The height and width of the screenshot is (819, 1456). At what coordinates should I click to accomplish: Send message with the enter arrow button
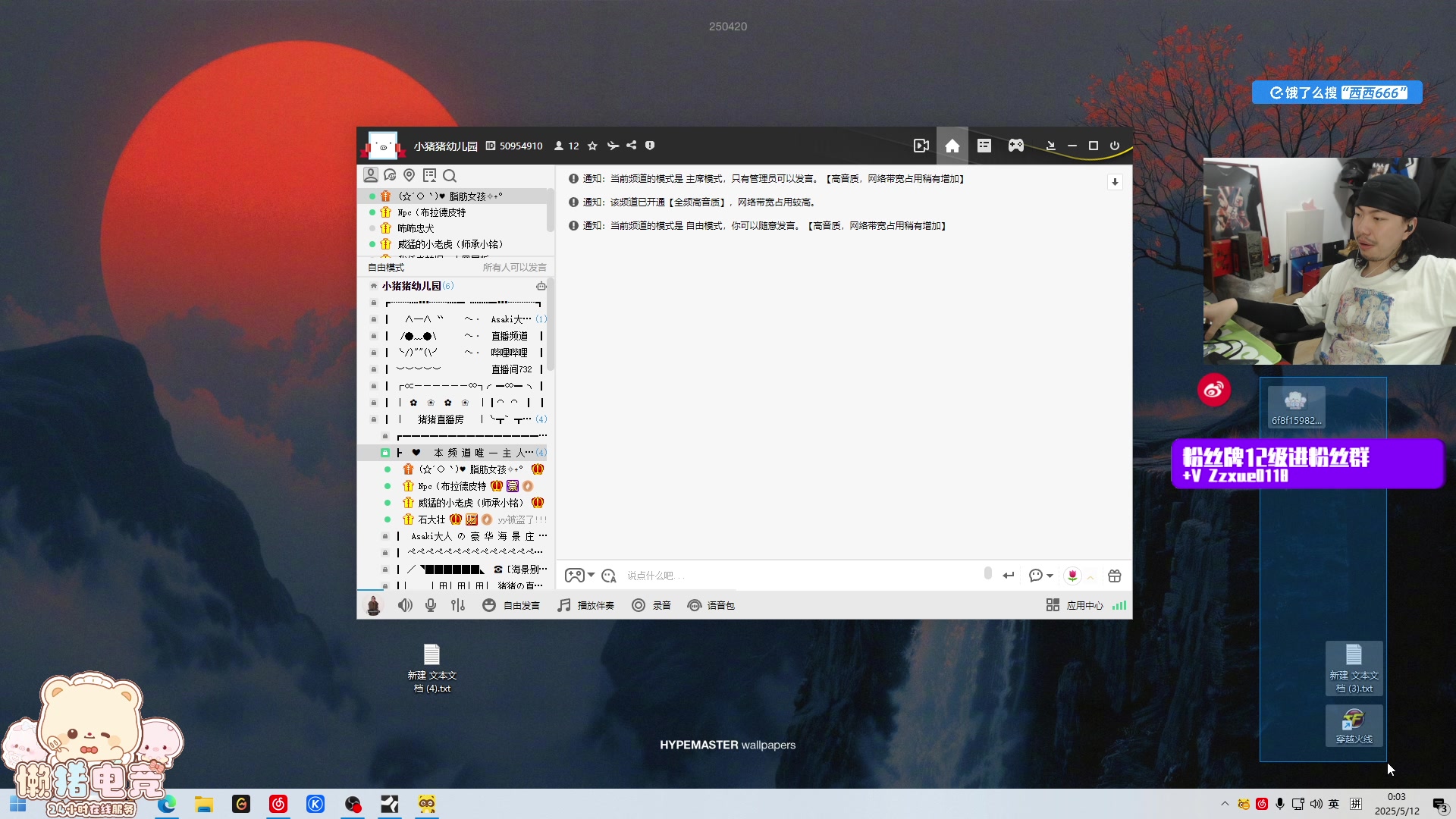[x=1008, y=576]
